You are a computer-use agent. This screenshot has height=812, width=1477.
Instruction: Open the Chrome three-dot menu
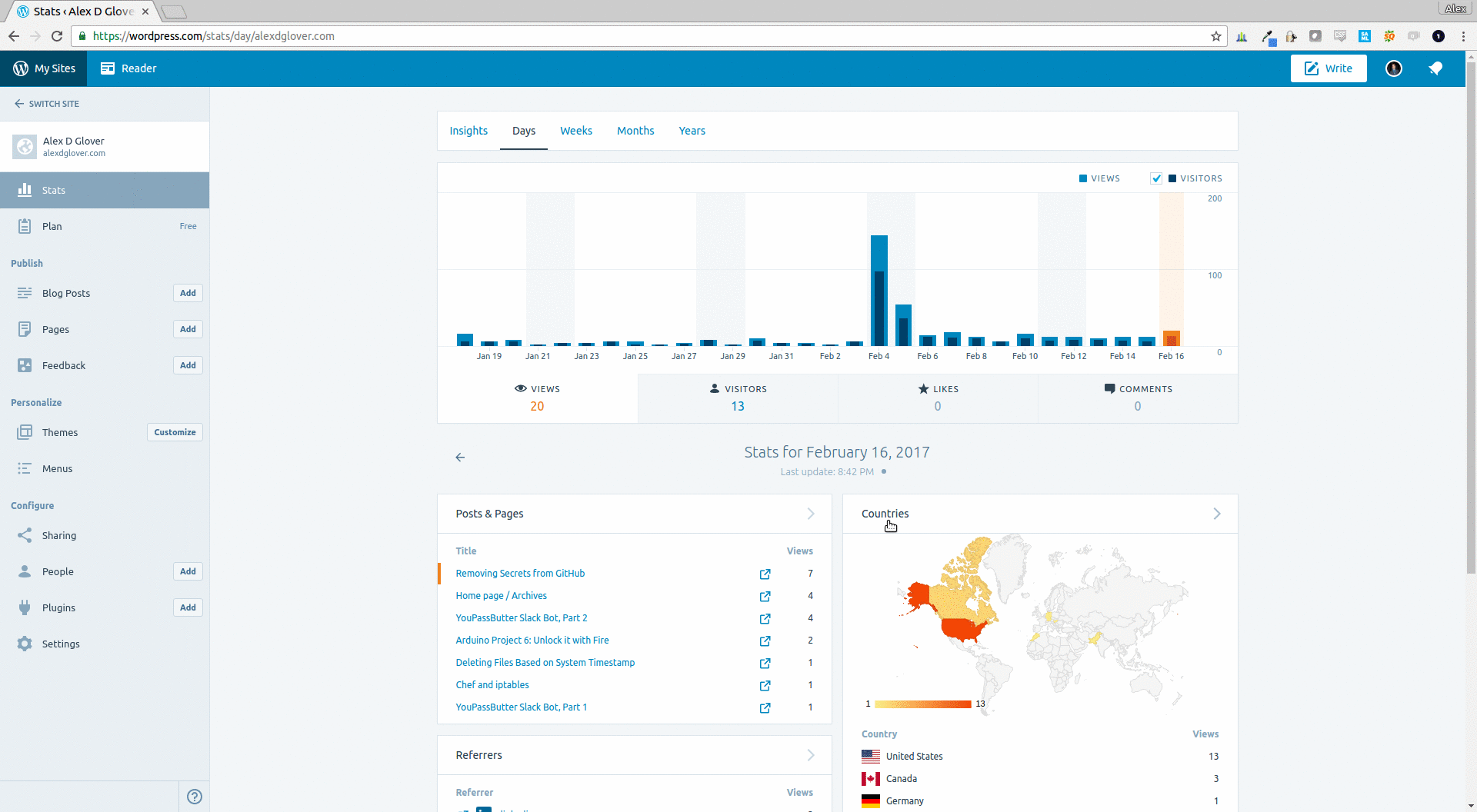1463,36
